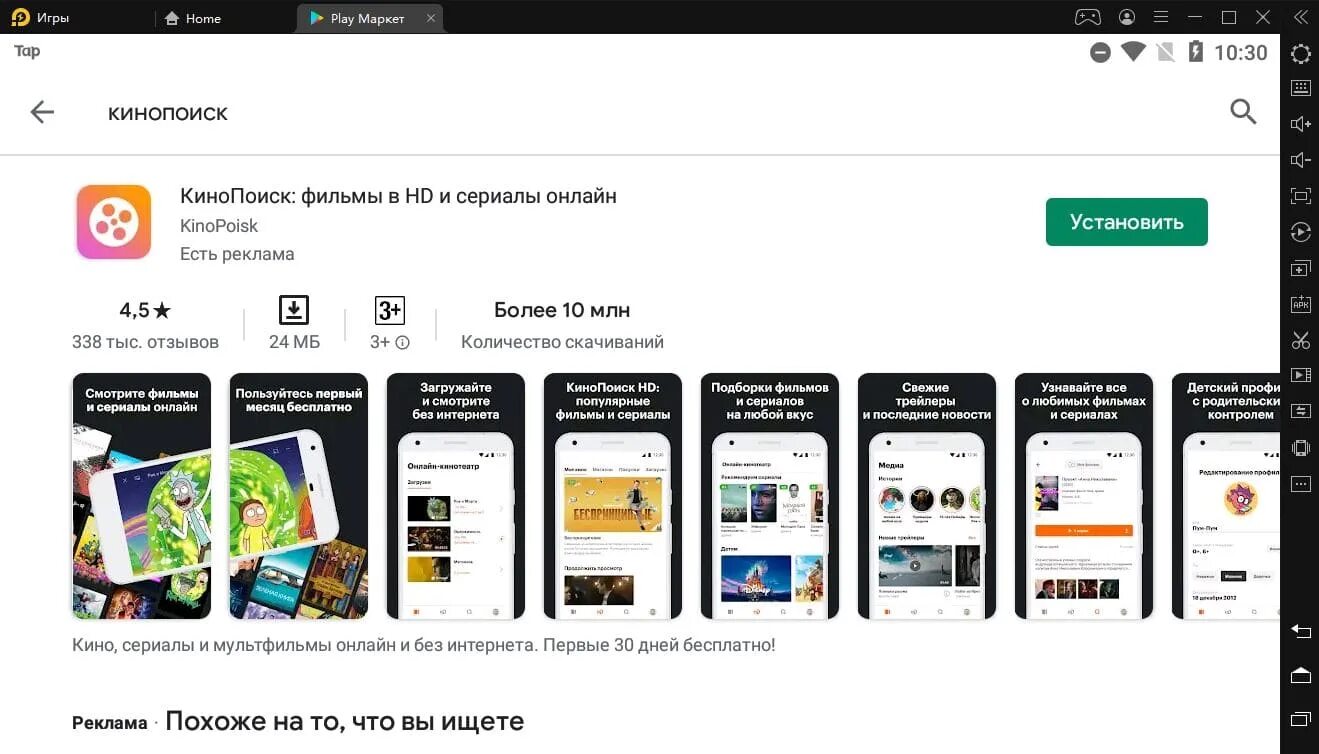Open the synchronizer icon in sidebar
This screenshot has height=754, width=1319.
pos(1300,411)
